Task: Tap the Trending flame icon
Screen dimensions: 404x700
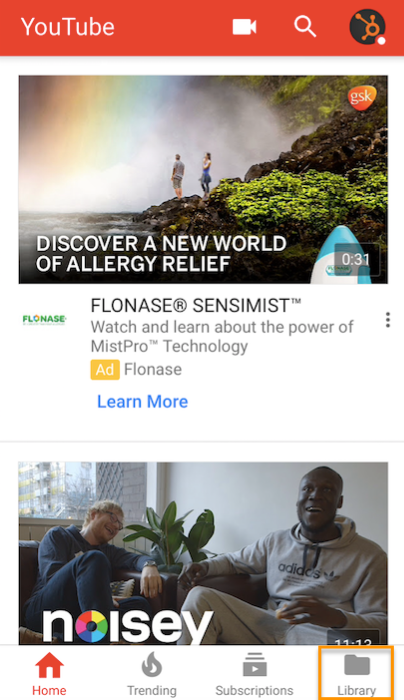Action: tap(152, 665)
